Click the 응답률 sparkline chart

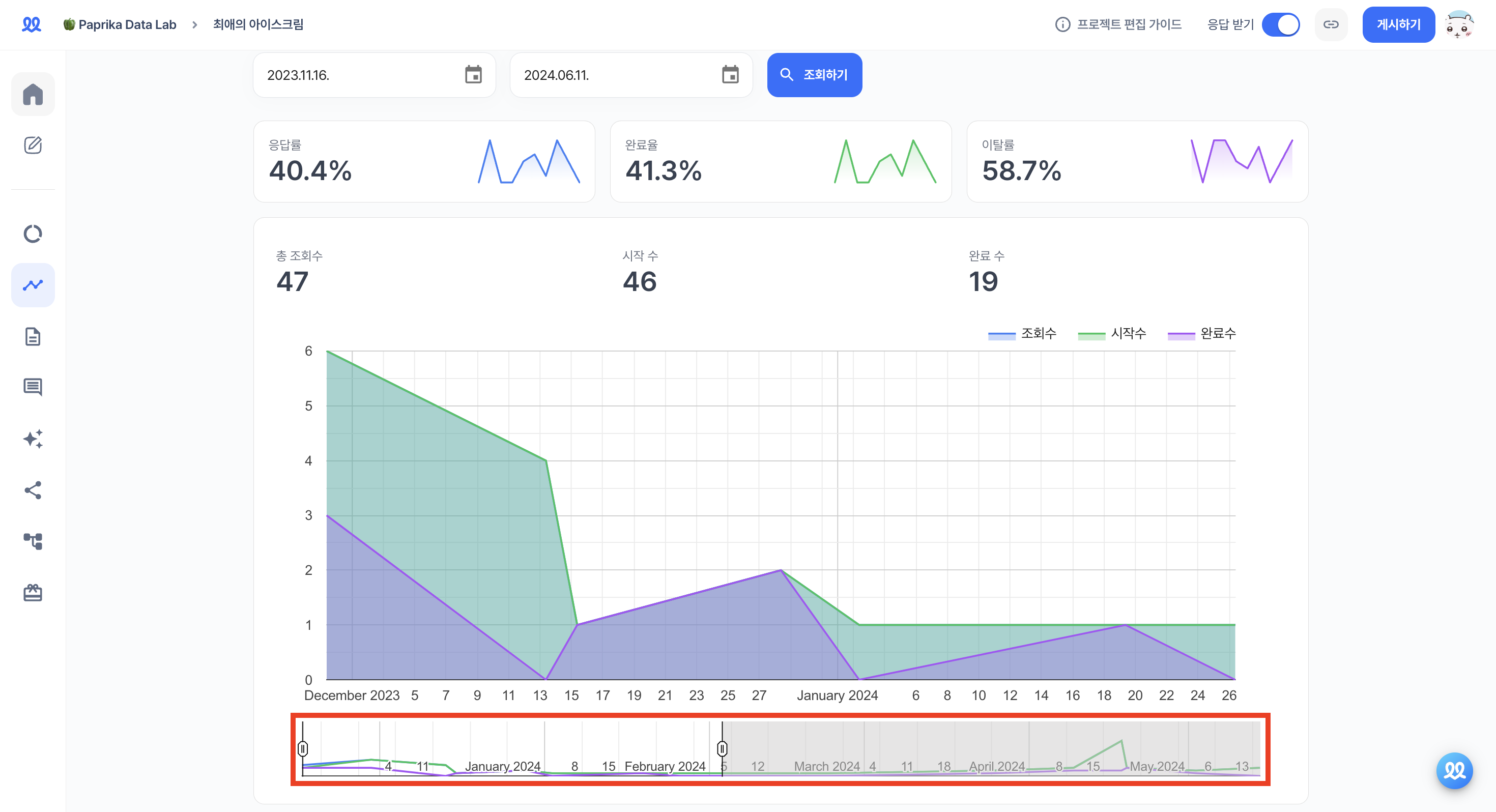[529, 161]
